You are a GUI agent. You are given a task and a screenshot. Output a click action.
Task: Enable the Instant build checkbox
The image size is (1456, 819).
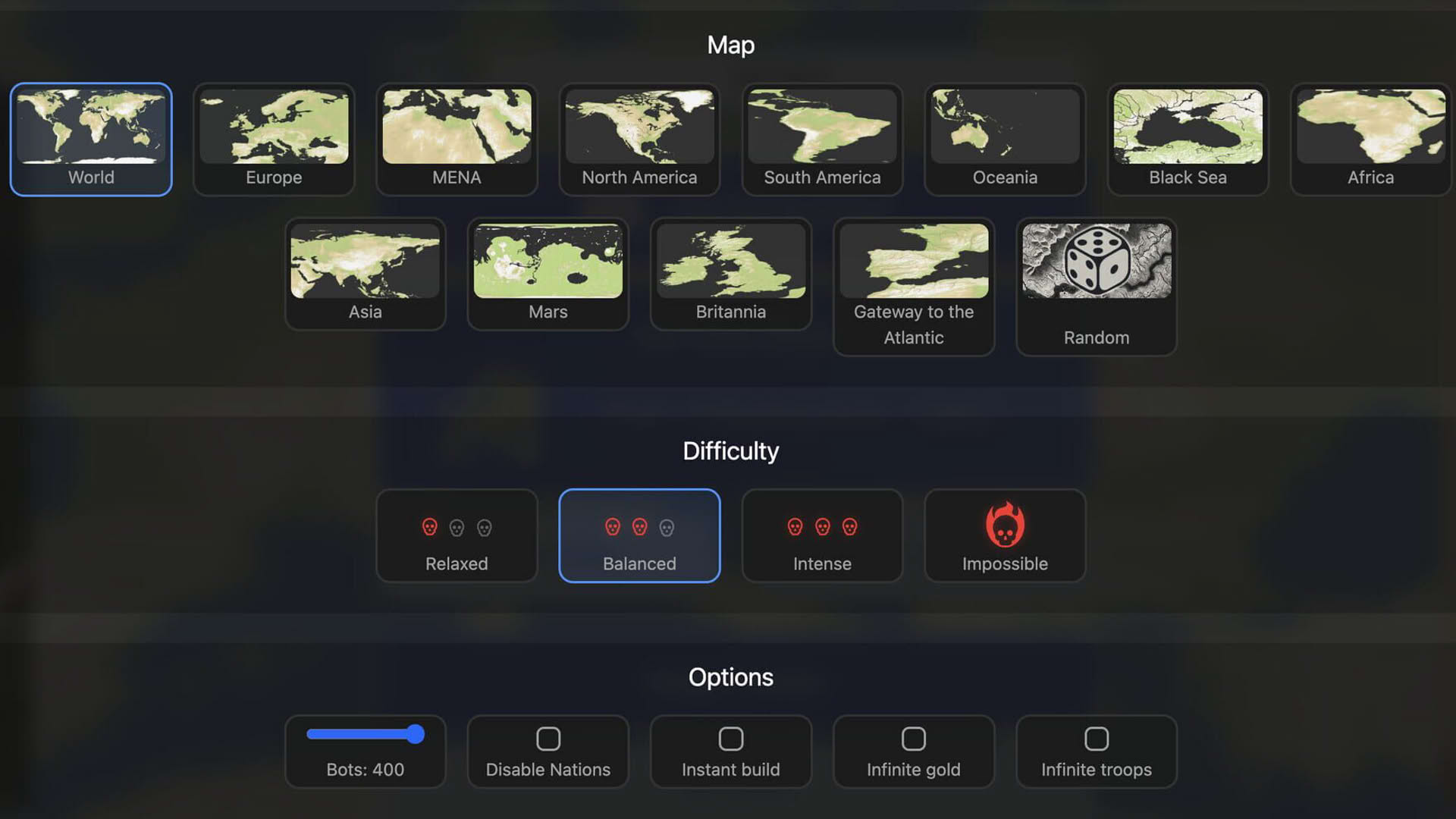730,739
